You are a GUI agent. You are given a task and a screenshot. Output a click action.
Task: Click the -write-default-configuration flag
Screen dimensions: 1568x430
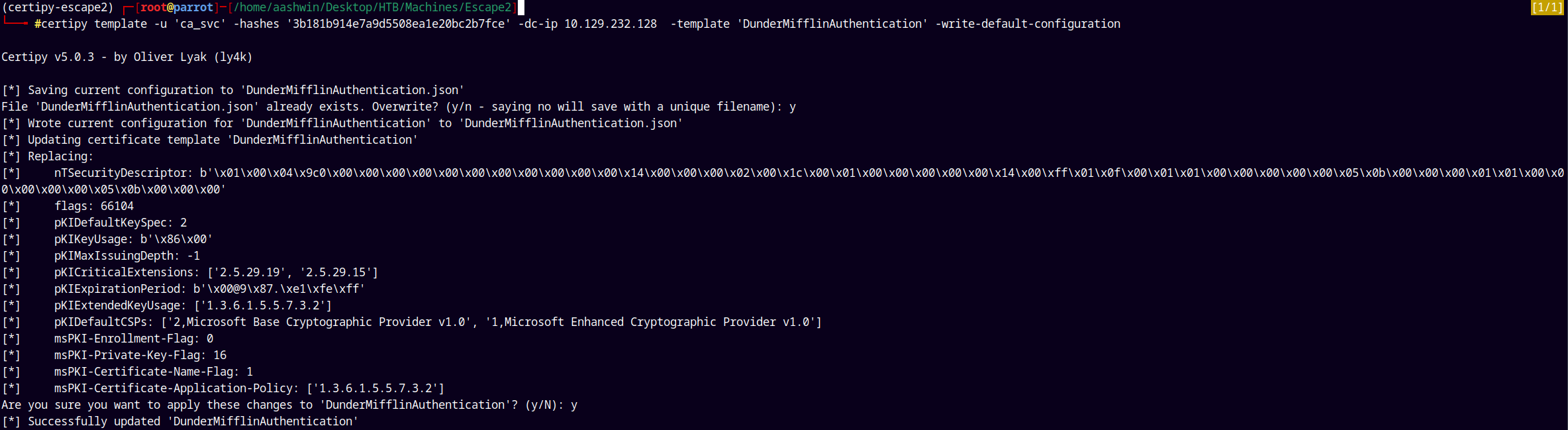point(1028,24)
